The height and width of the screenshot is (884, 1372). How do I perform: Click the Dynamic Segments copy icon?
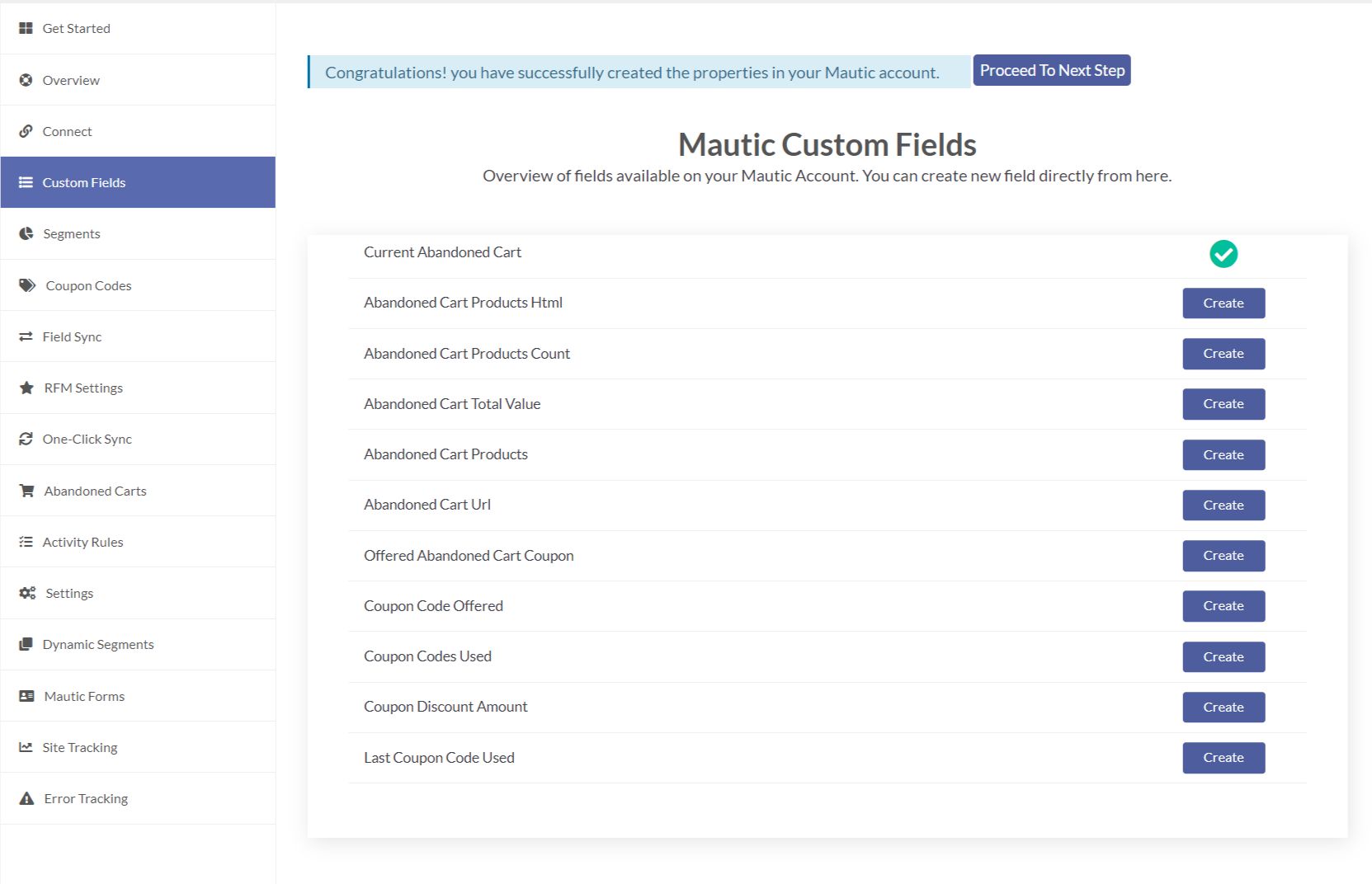click(26, 644)
